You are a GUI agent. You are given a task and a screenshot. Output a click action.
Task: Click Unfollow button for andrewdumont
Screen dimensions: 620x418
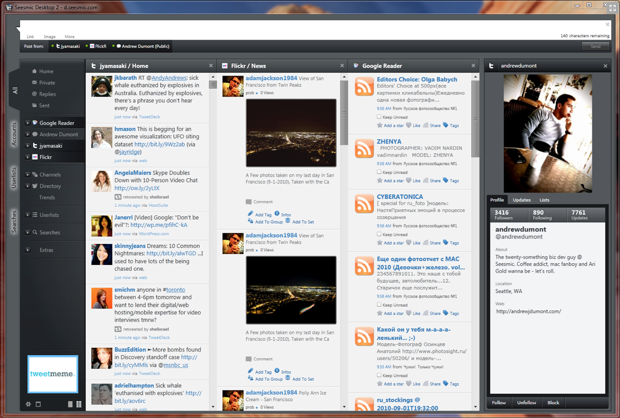526,403
